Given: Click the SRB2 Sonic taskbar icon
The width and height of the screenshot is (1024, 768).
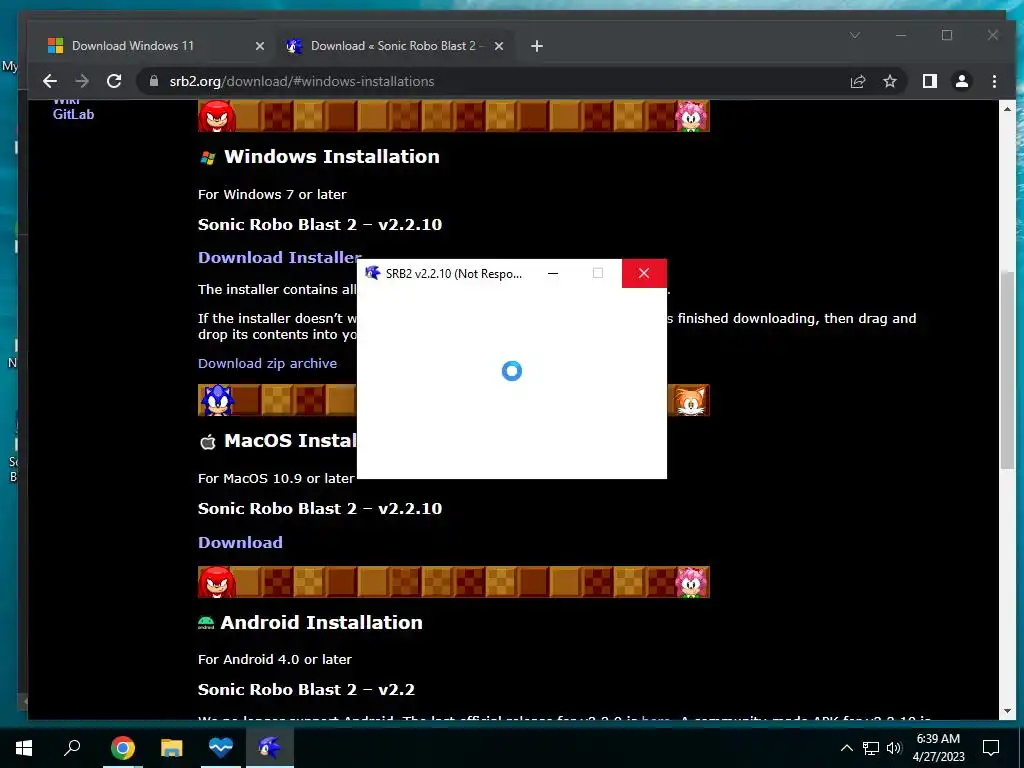Looking at the screenshot, I should click(x=270, y=747).
